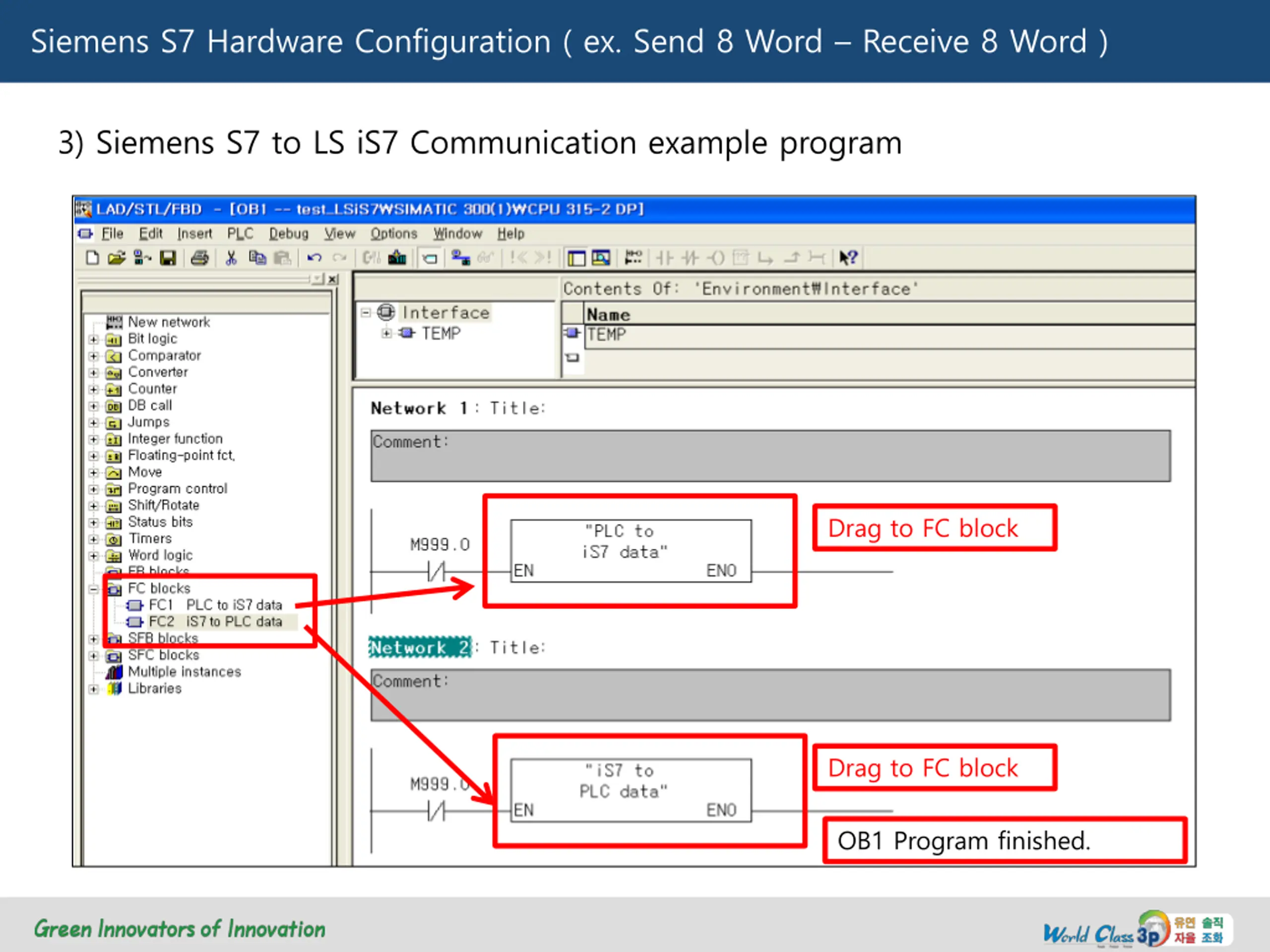Viewport: 1270px width, 952px height.
Task: Click the Cut scissors icon
Action: point(231,258)
